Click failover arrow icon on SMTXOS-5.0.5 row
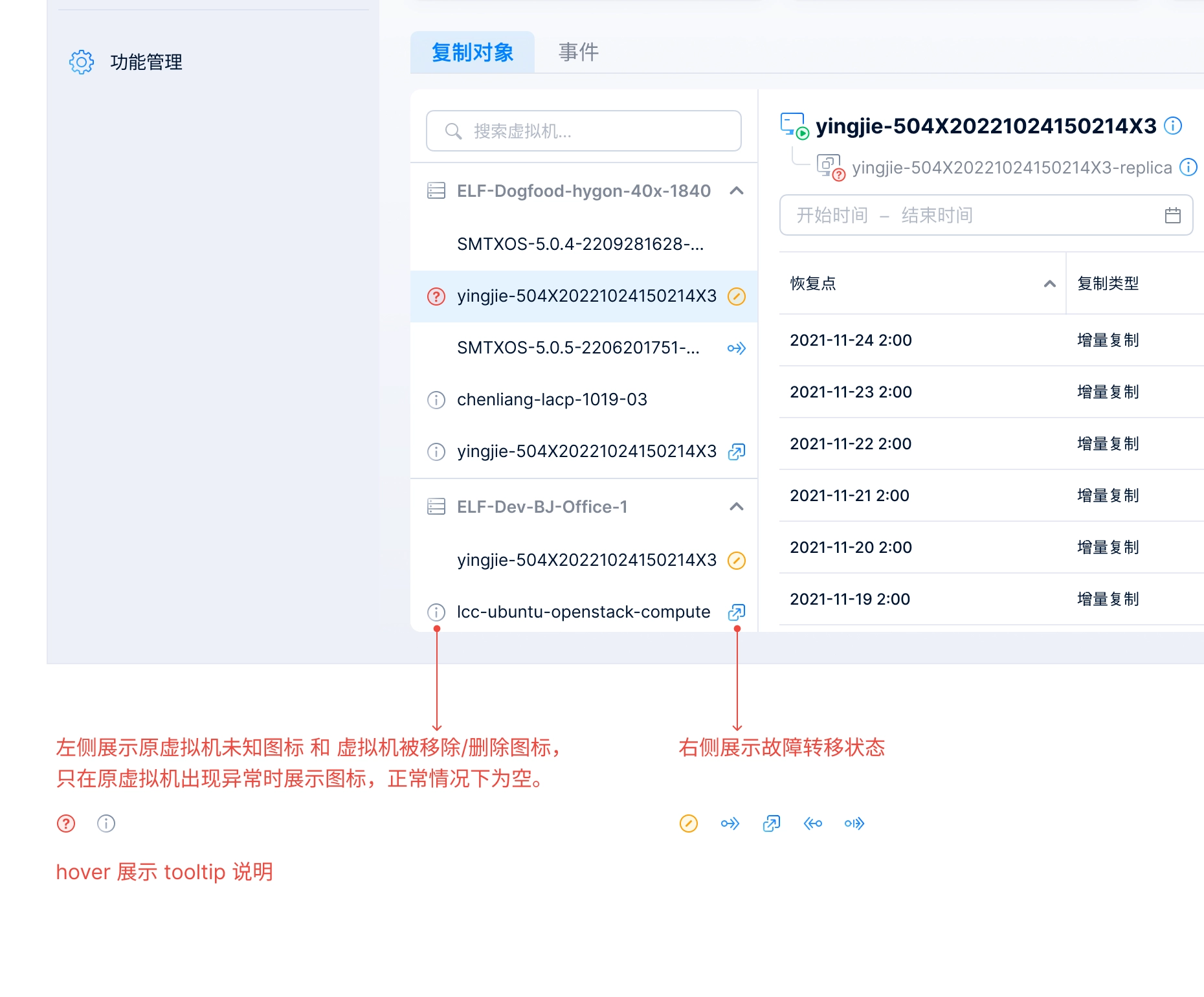 click(736, 348)
